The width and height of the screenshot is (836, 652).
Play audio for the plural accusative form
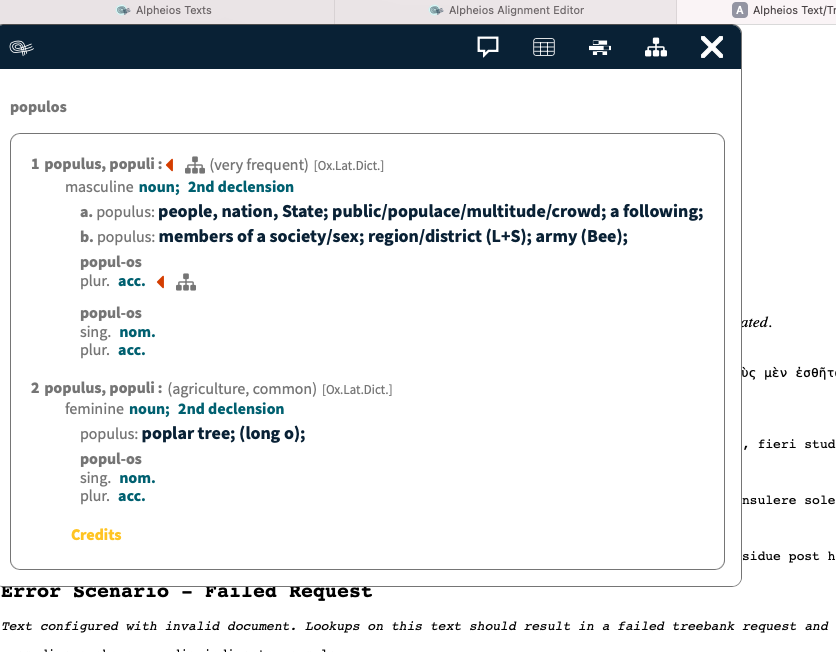162,281
